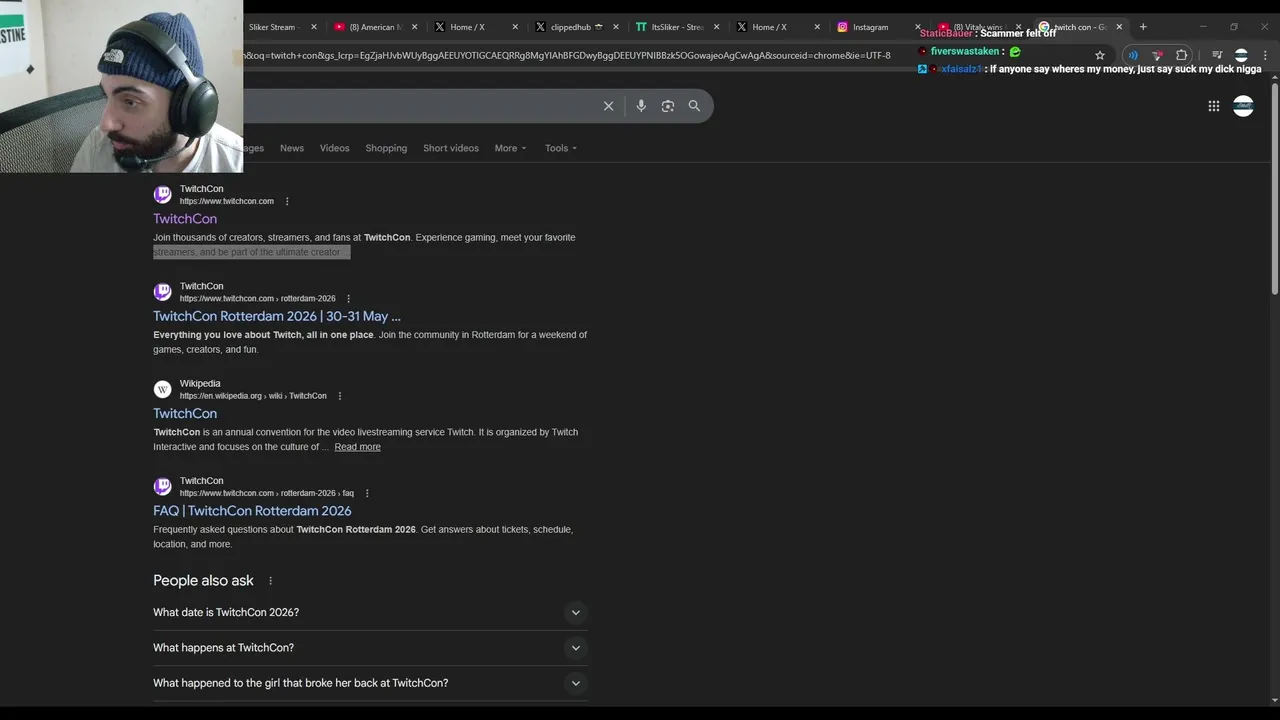Open Google Lens image search icon
The width and height of the screenshot is (1280, 720).
tap(668, 106)
